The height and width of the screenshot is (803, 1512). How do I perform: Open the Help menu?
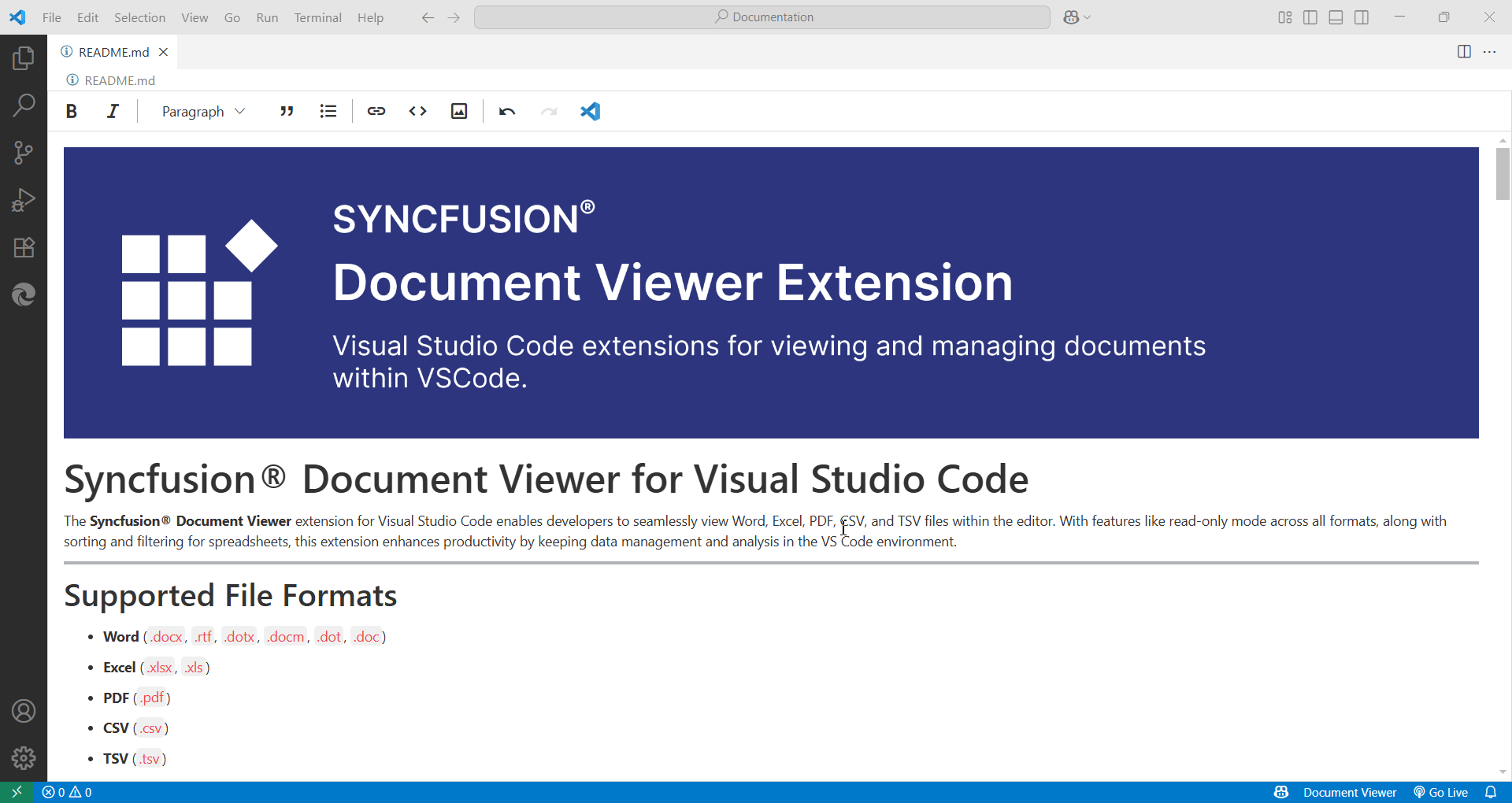370,17
